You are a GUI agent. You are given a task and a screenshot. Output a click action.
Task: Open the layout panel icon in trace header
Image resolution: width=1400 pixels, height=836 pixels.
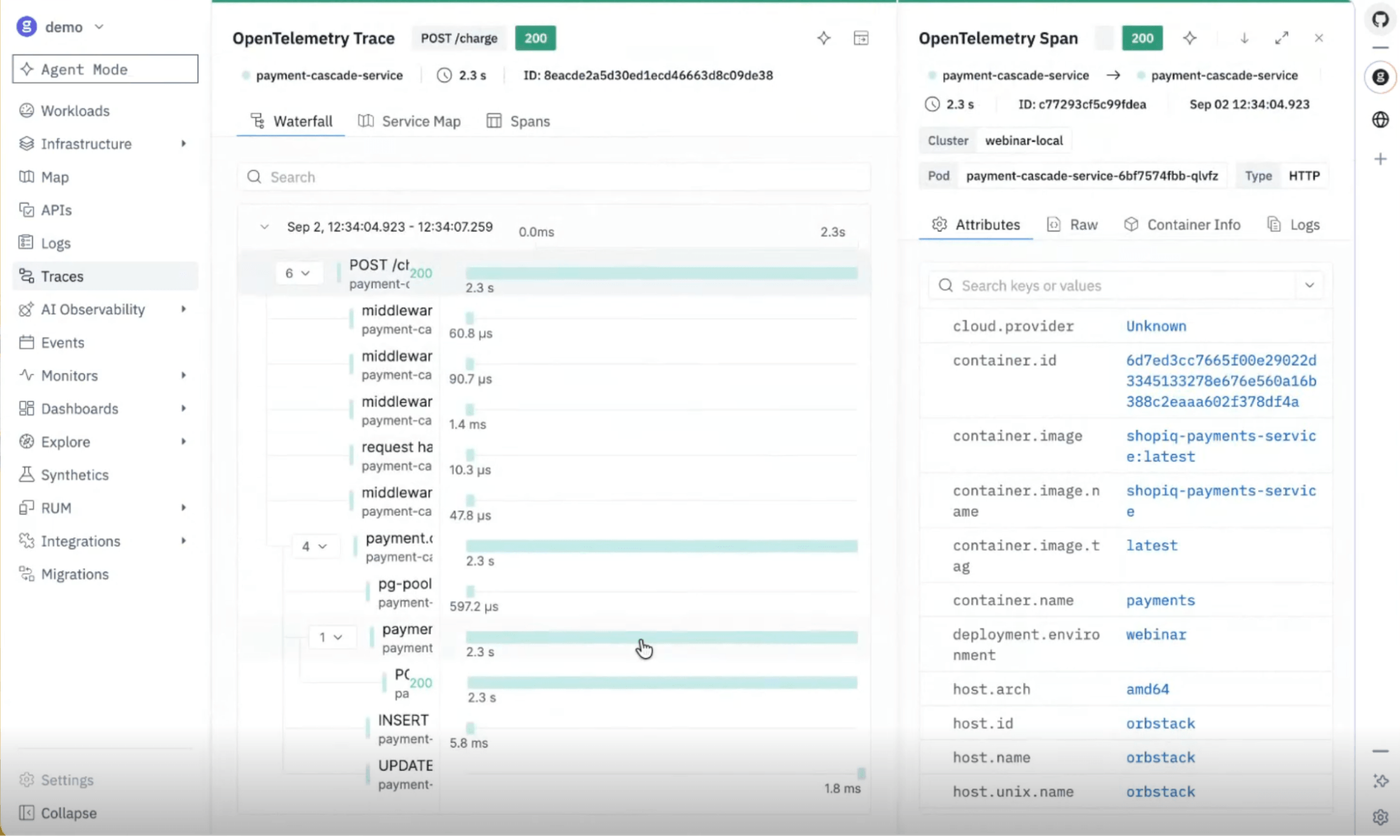861,38
